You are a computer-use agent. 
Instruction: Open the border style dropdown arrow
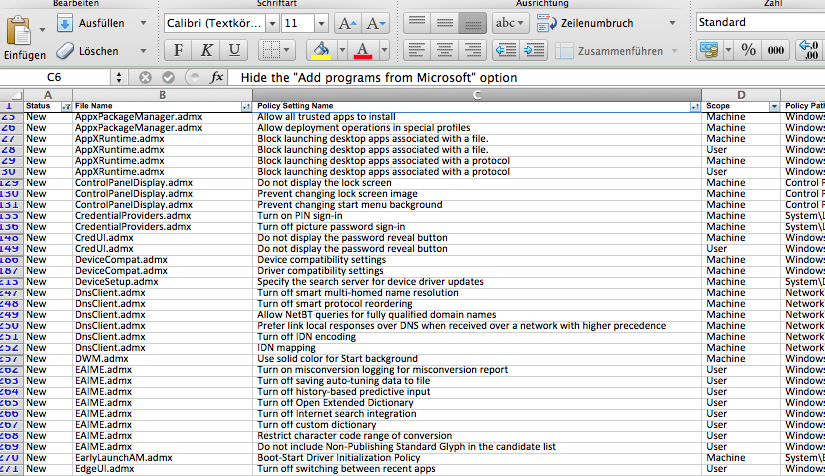[287, 50]
